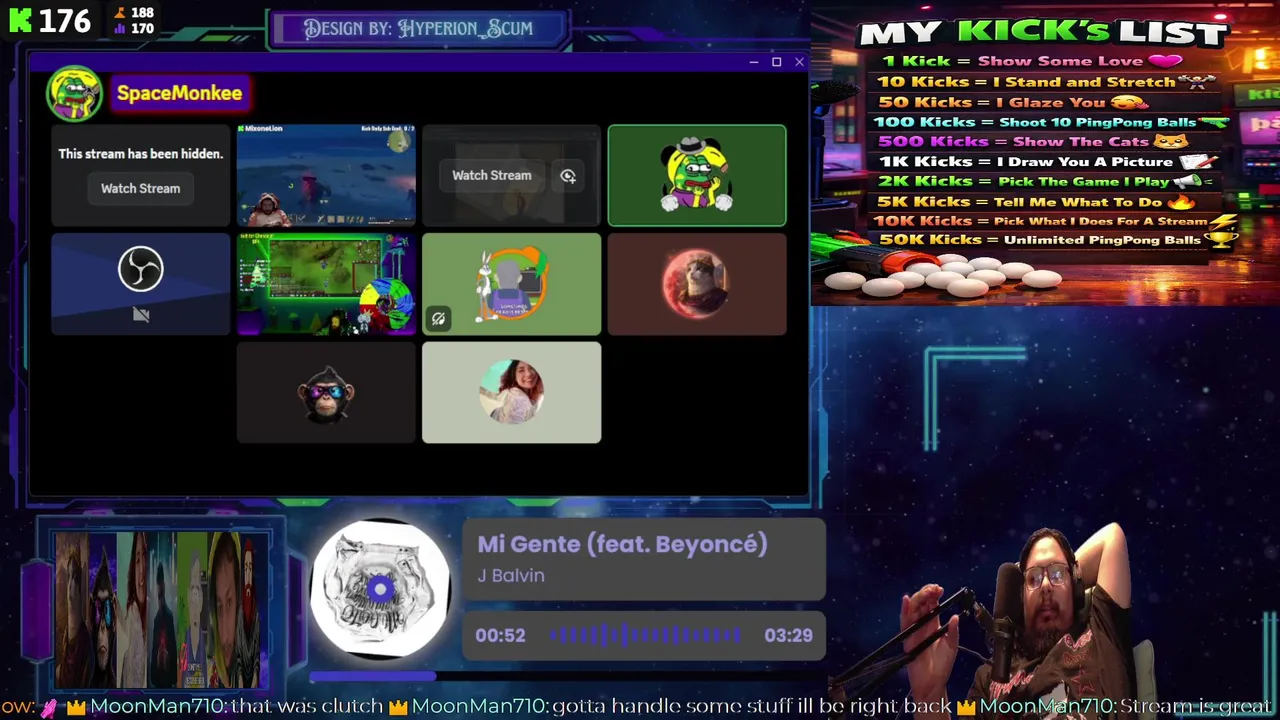Open the MixoneLion stream thumbnail

pos(326,175)
